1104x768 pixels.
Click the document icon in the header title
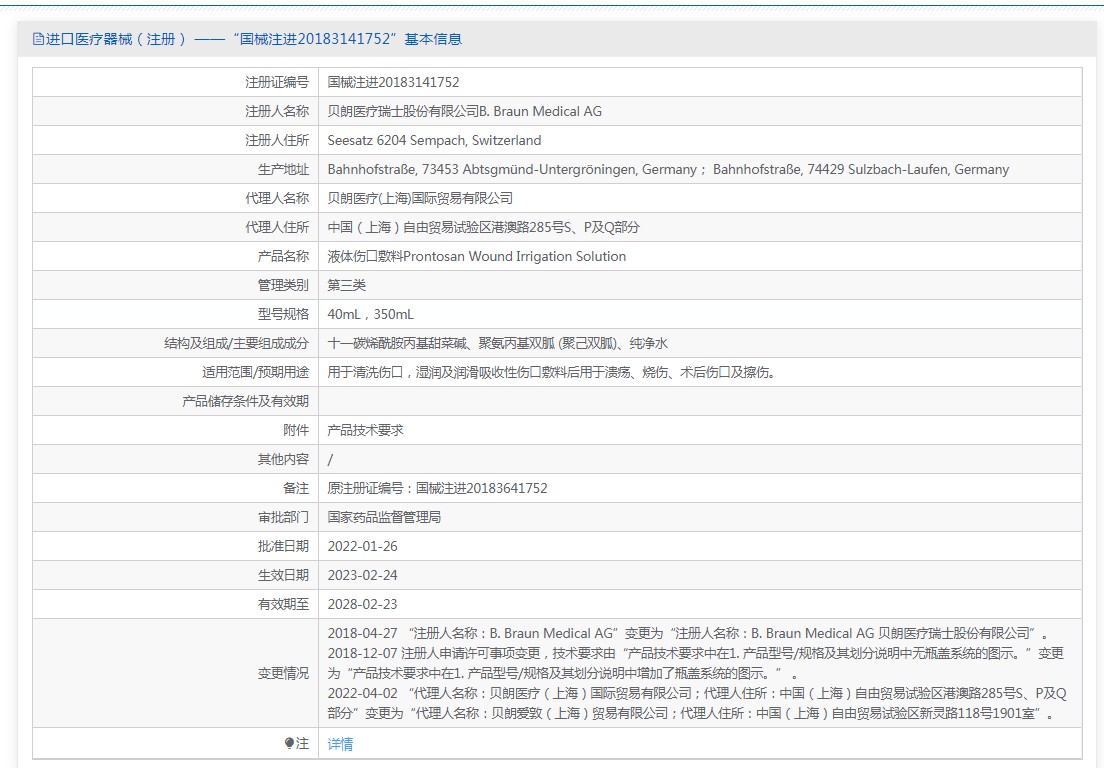(x=38, y=39)
